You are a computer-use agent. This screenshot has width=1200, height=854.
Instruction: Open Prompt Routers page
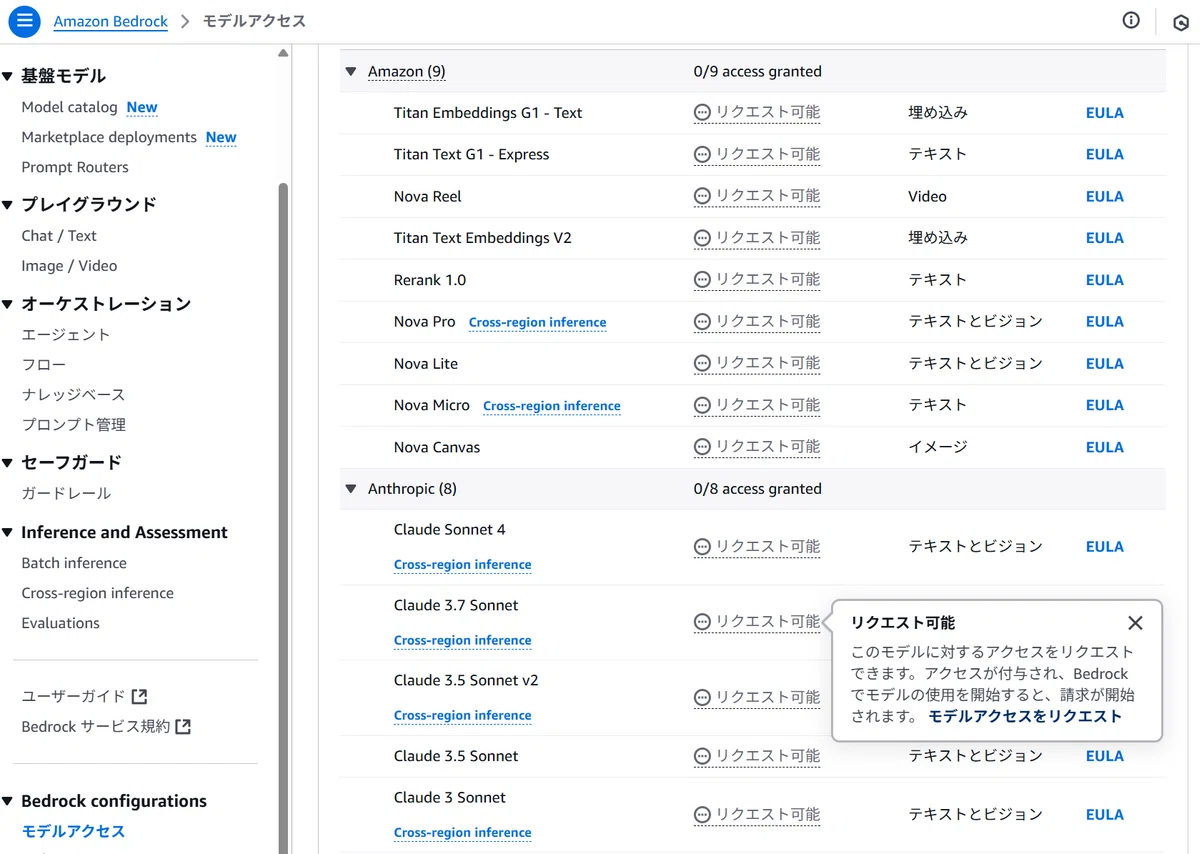(75, 167)
